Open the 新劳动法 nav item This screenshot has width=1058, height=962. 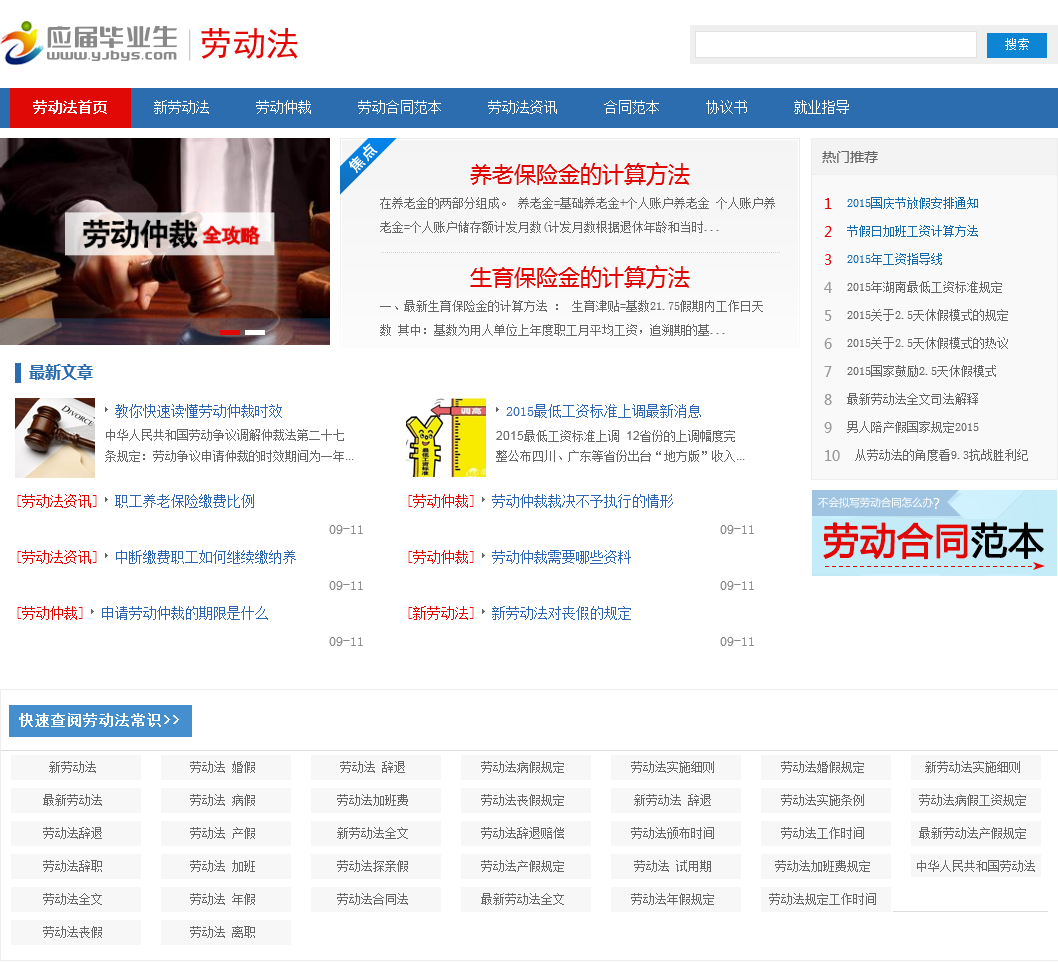pyautogui.click(x=181, y=107)
